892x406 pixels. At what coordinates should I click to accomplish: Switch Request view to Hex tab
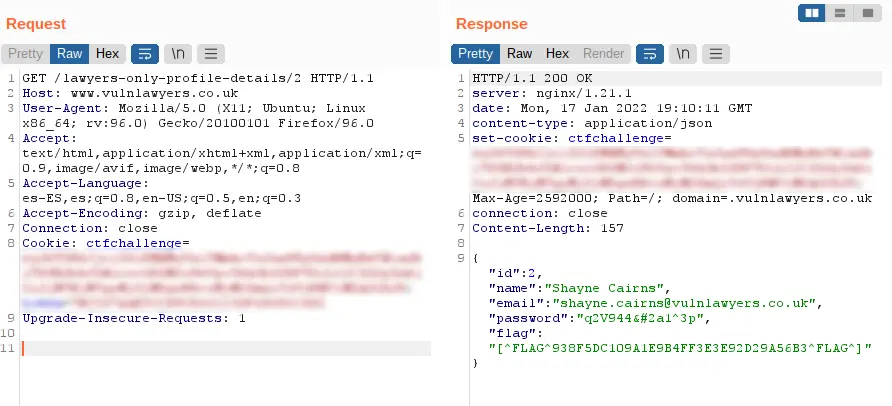(108, 54)
